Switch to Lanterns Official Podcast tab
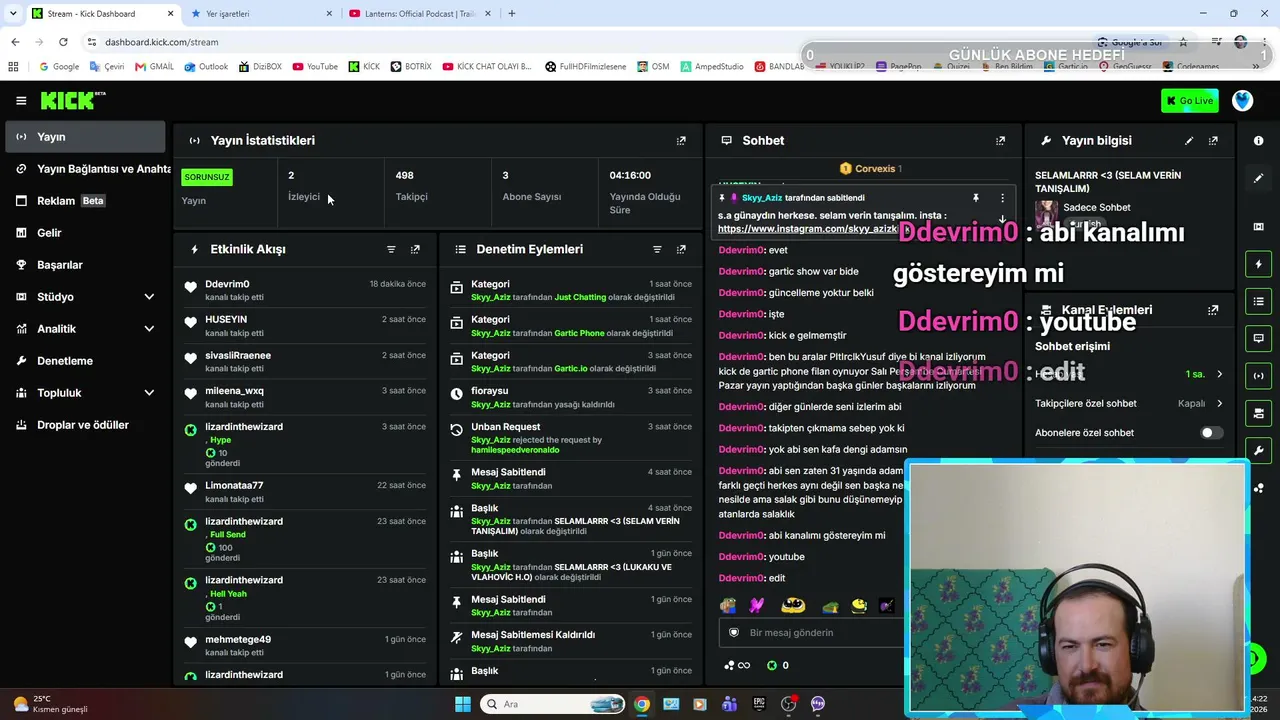Viewport: 1280px width, 720px height. pyautogui.click(x=418, y=14)
